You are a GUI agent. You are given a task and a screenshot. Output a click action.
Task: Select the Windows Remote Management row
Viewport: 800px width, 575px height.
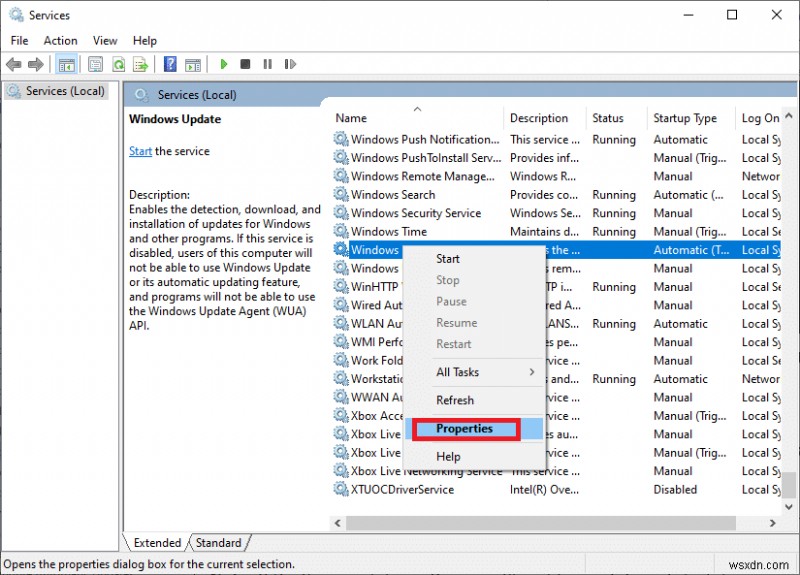(x=557, y=176)
